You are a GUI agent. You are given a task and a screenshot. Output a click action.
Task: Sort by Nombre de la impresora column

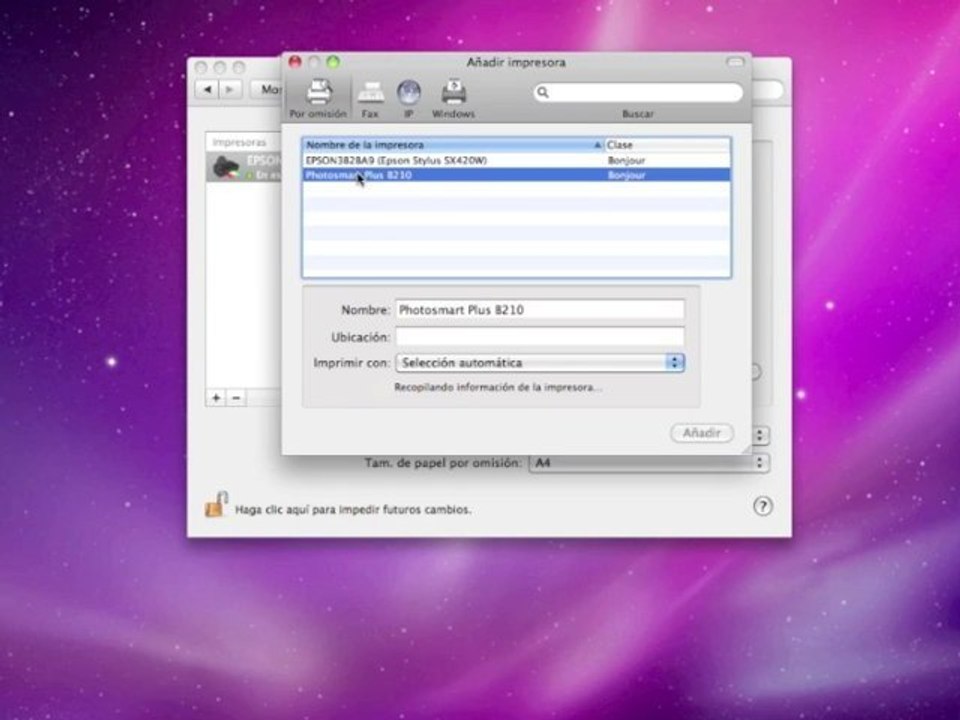[453, 145]
